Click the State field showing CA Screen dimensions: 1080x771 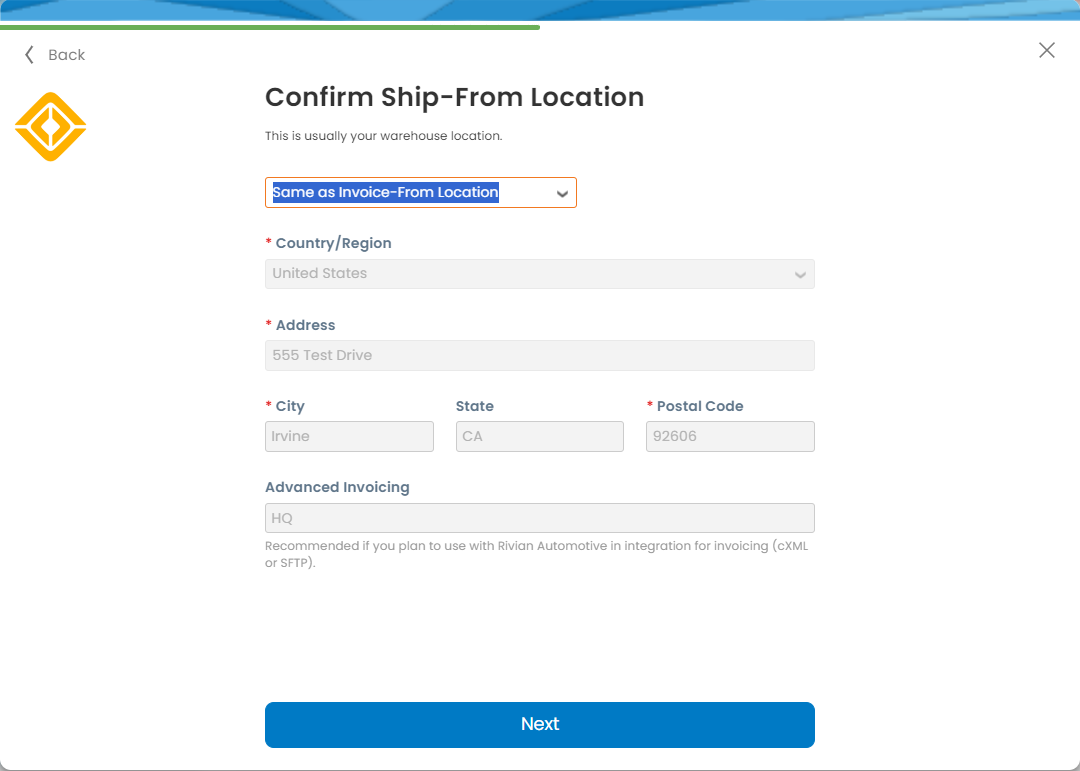pos(539,436)
